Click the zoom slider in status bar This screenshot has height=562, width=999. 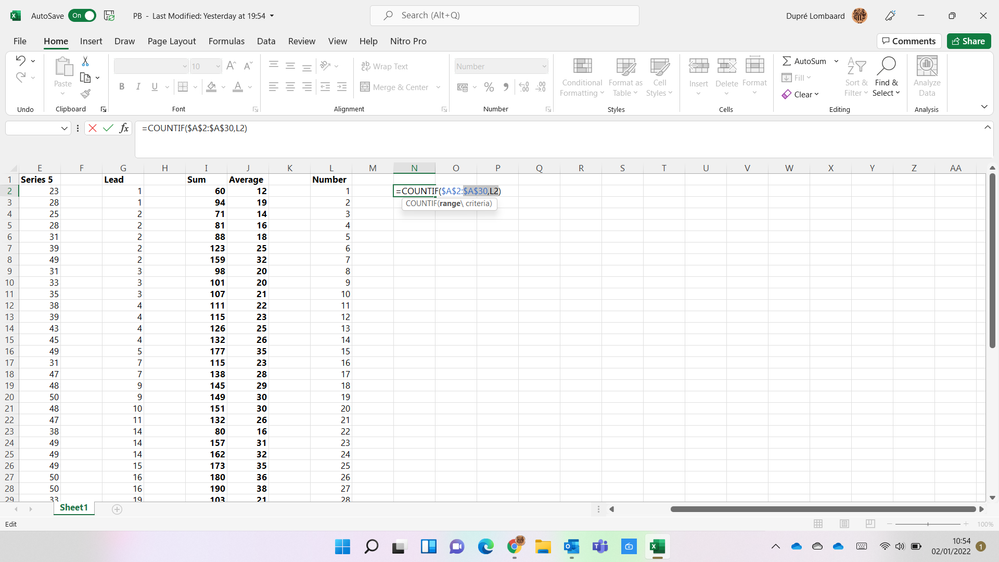tap(928, 524)
